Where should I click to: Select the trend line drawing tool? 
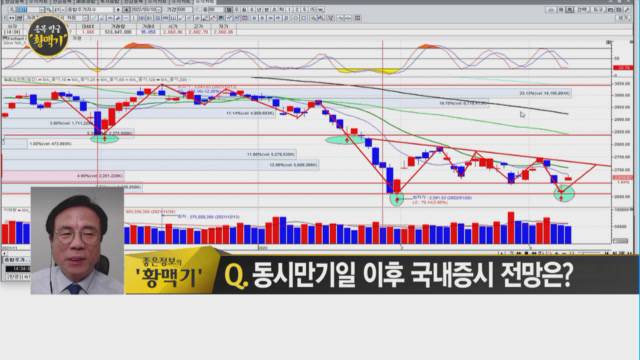[x=94, y=18]
